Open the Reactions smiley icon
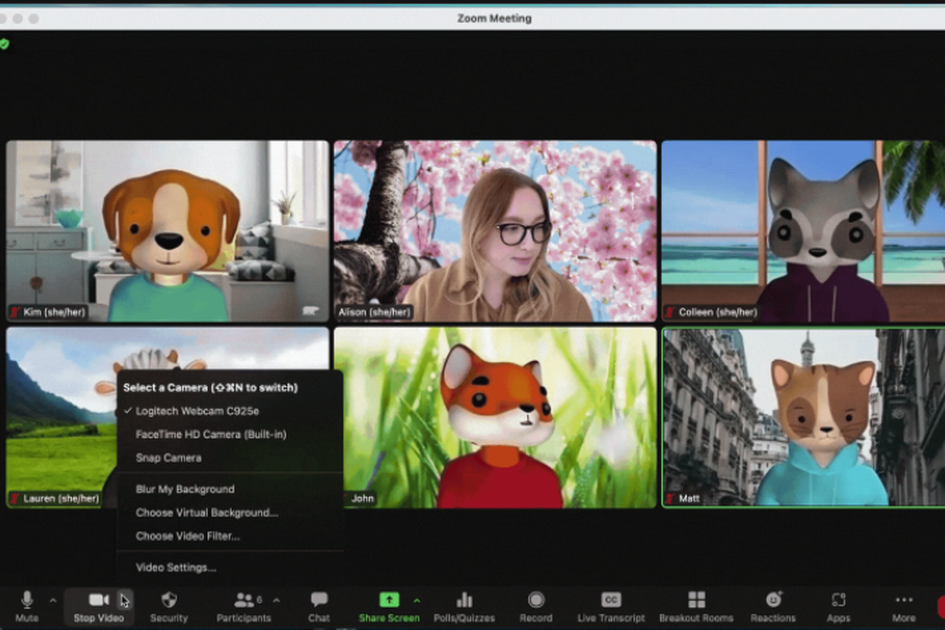This screenshot has height=630, width=945. [x=773, y=600]
